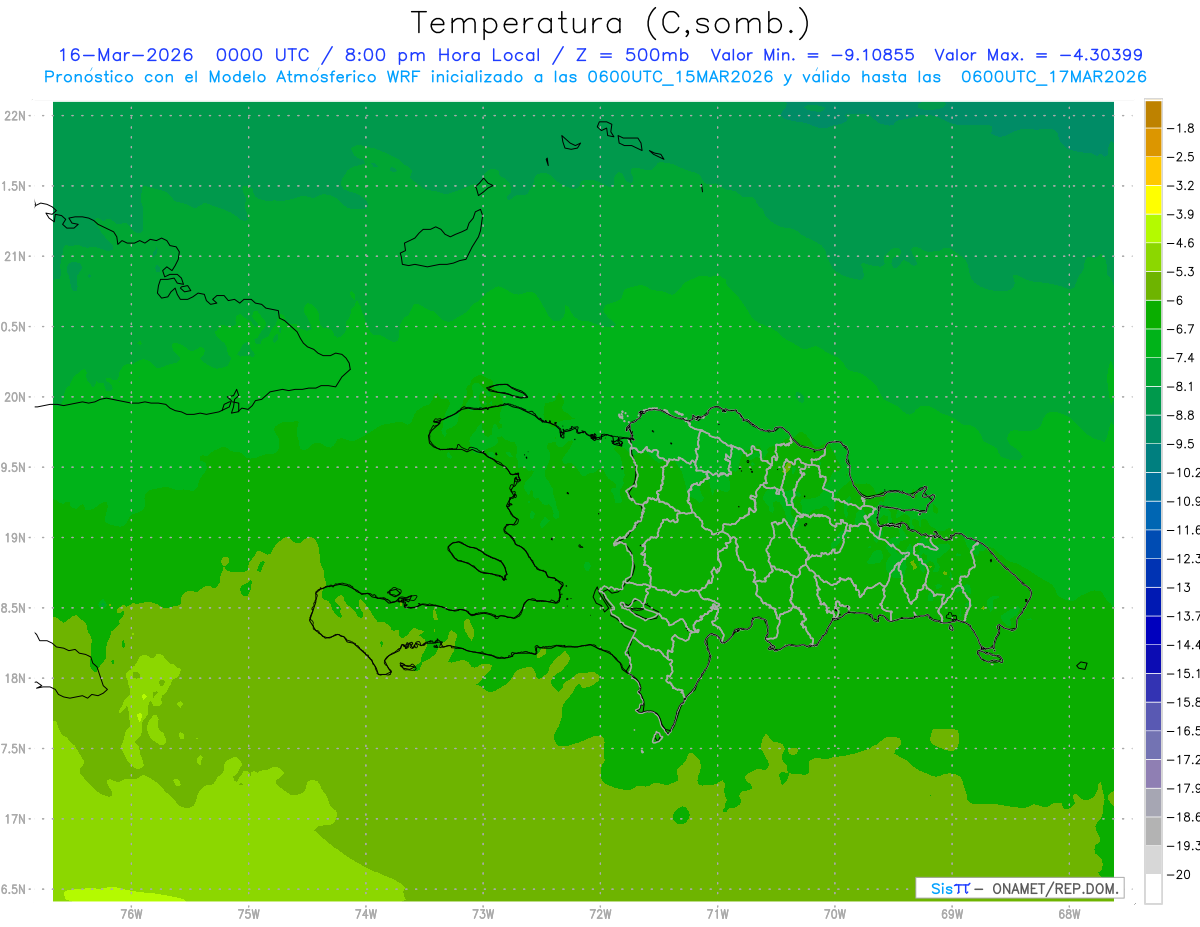Click the '-4.6' color bar value

[x=1182, y=243]
